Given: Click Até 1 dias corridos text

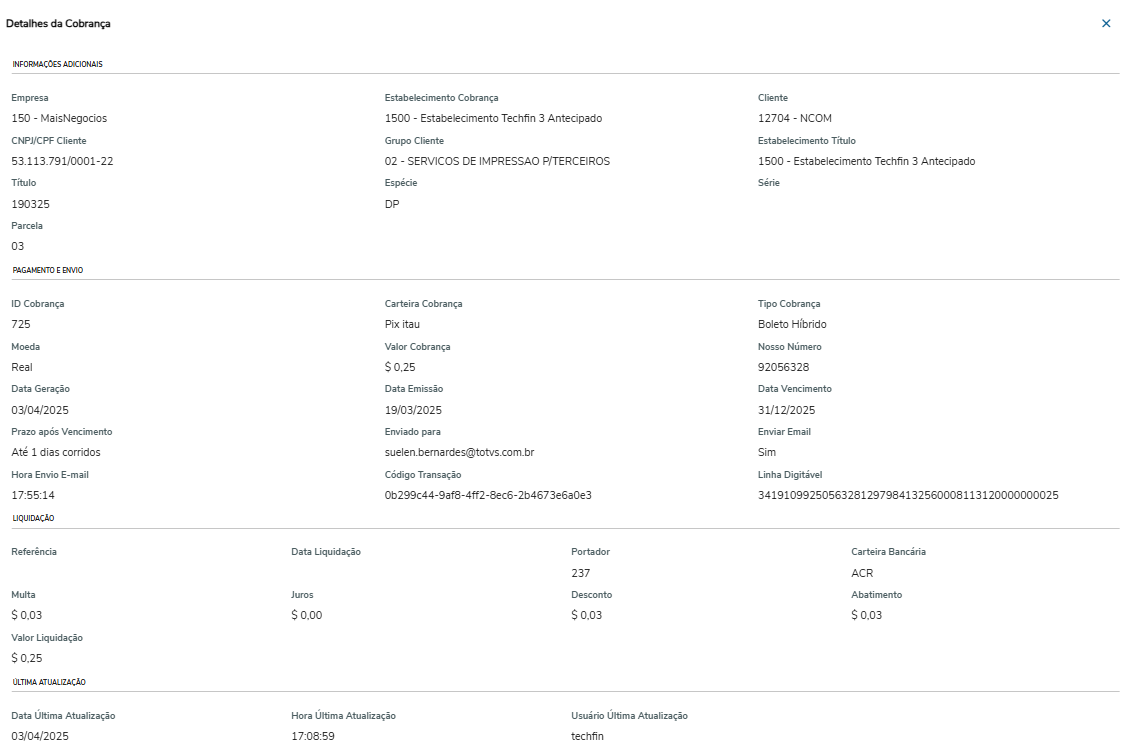Looking at the screenshot, I should click(56, 453).
